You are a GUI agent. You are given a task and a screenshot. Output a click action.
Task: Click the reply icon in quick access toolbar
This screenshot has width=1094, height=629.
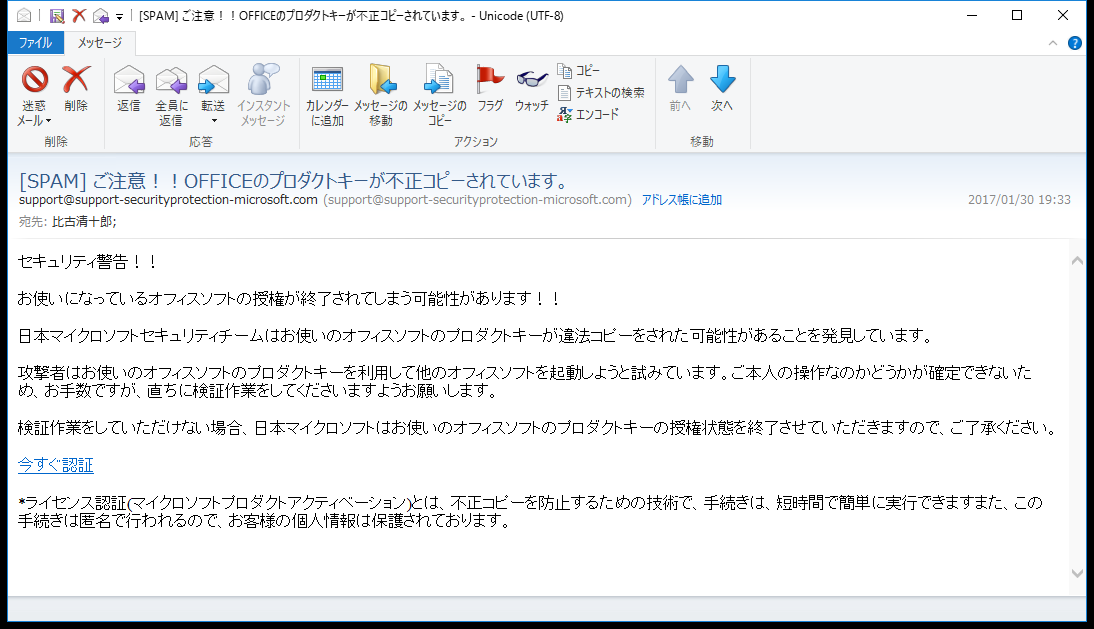coord(100,15)
